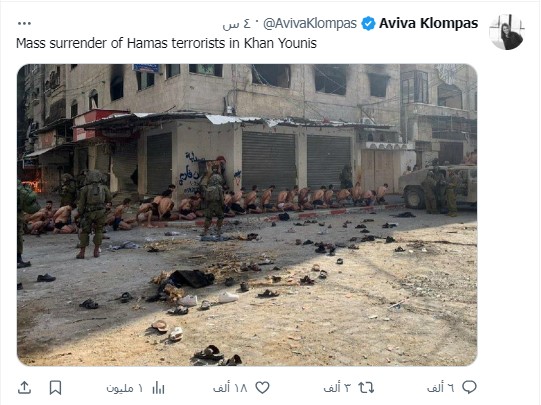This screenshot has height=405, width=541.
Task: Click the ٦ ألف replies count
Action: (x=441, y=388)
